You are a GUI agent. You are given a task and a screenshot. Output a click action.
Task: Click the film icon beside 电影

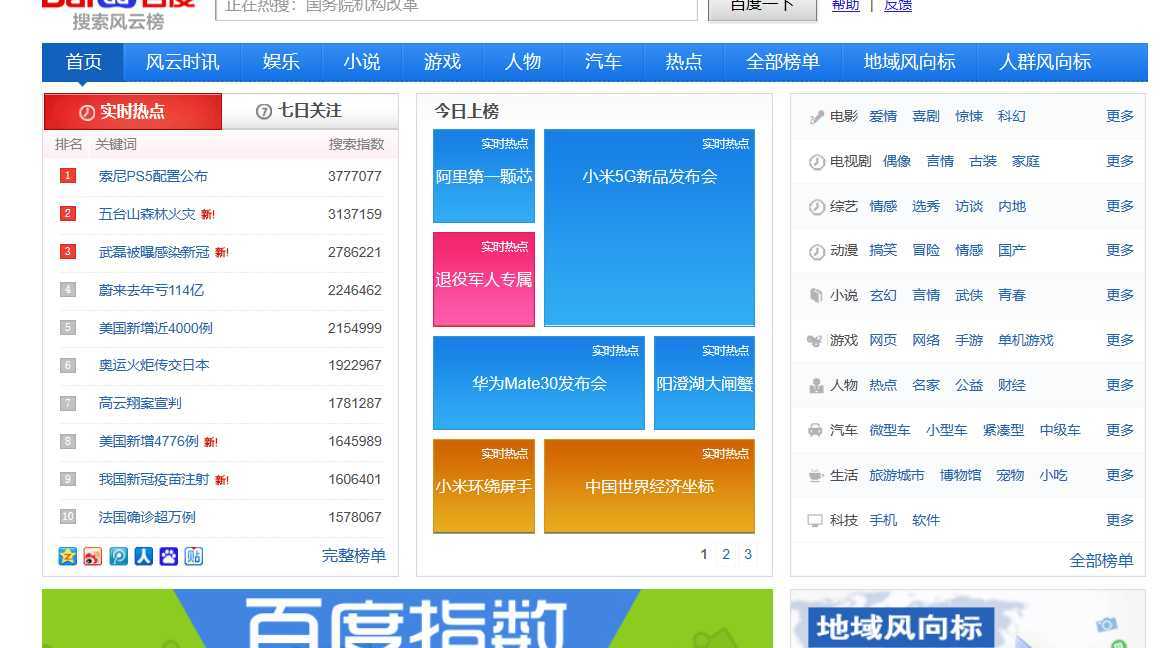[817, 117]
